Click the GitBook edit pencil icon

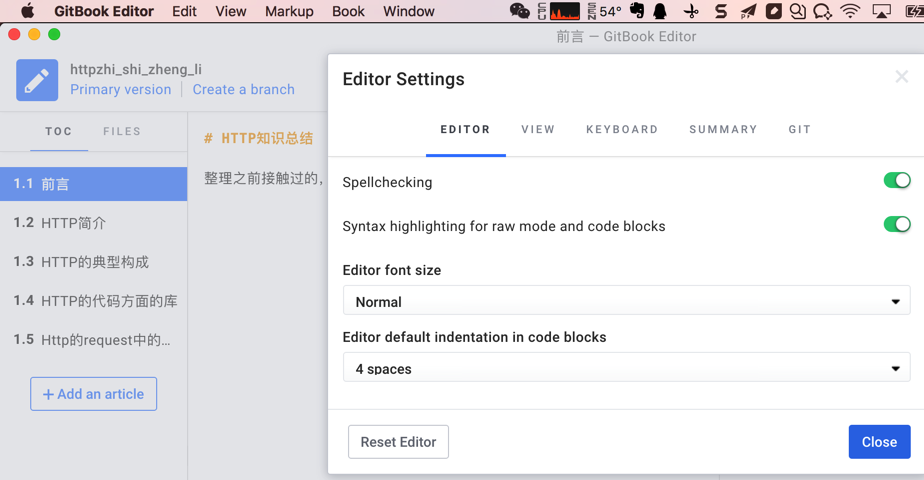tap(37, 80)
